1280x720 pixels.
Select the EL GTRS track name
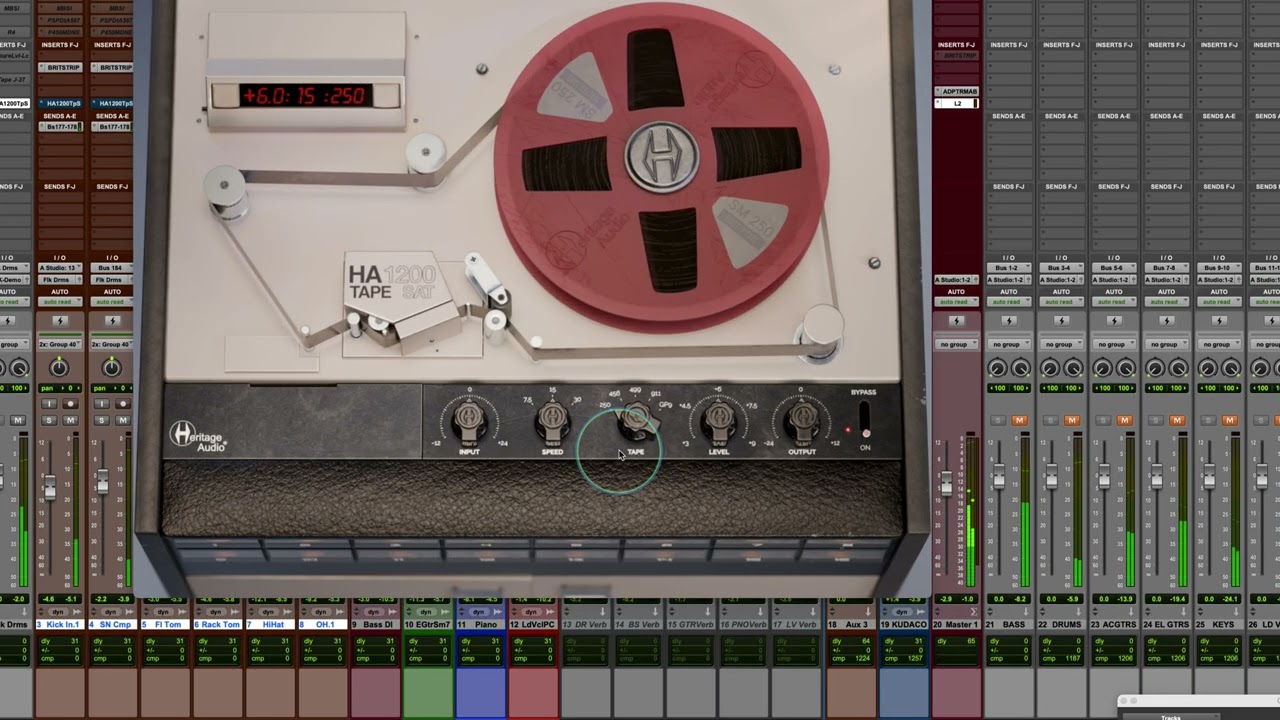point(1166,624)
